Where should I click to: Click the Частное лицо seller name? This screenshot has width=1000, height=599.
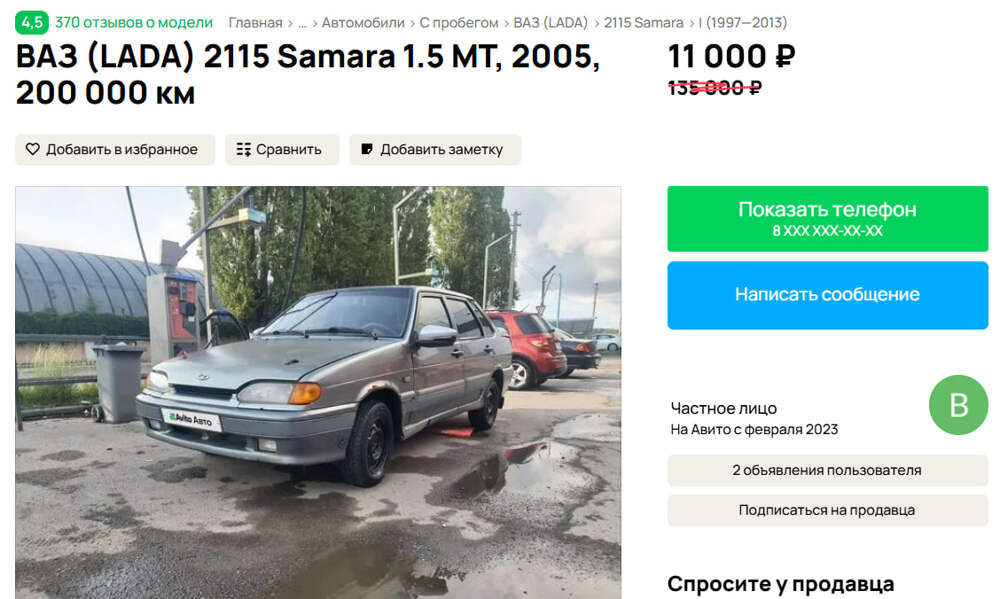point(724,408)
